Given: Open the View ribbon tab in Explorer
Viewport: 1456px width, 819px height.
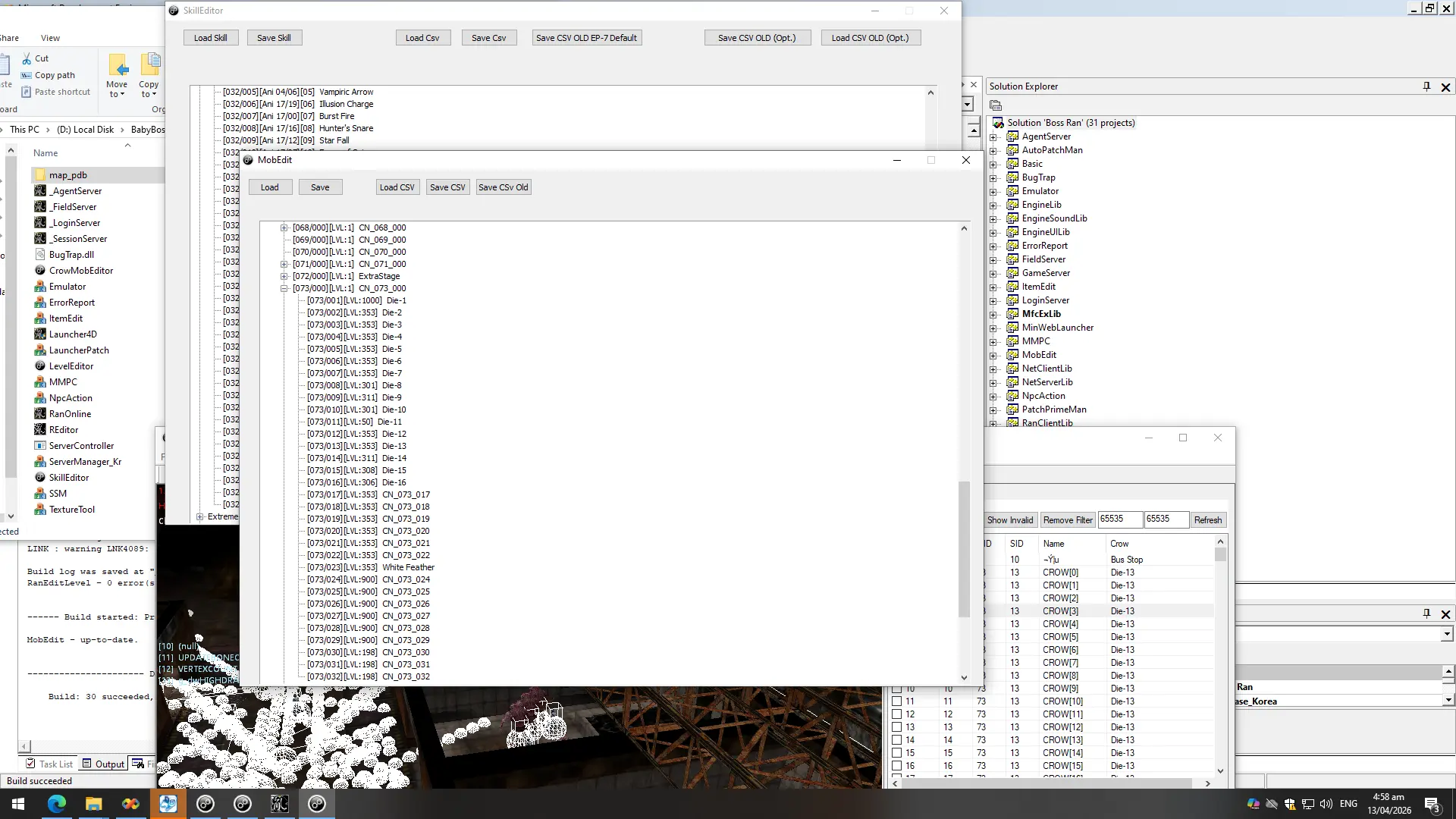Looking at the screenshot, I should (50, 38).
